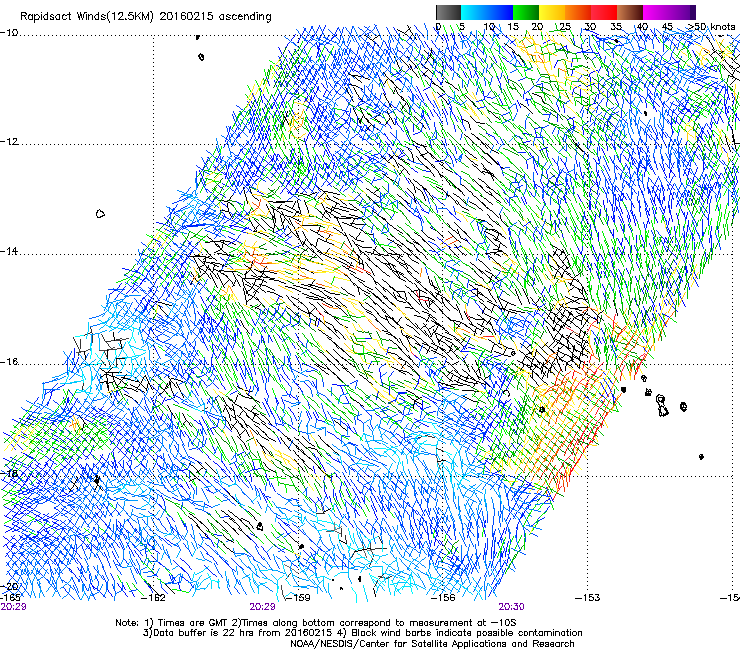Click the note line starting "Note: 1) Times are GMT"
This screenshot has height=650, width=740.
point(316,623)
